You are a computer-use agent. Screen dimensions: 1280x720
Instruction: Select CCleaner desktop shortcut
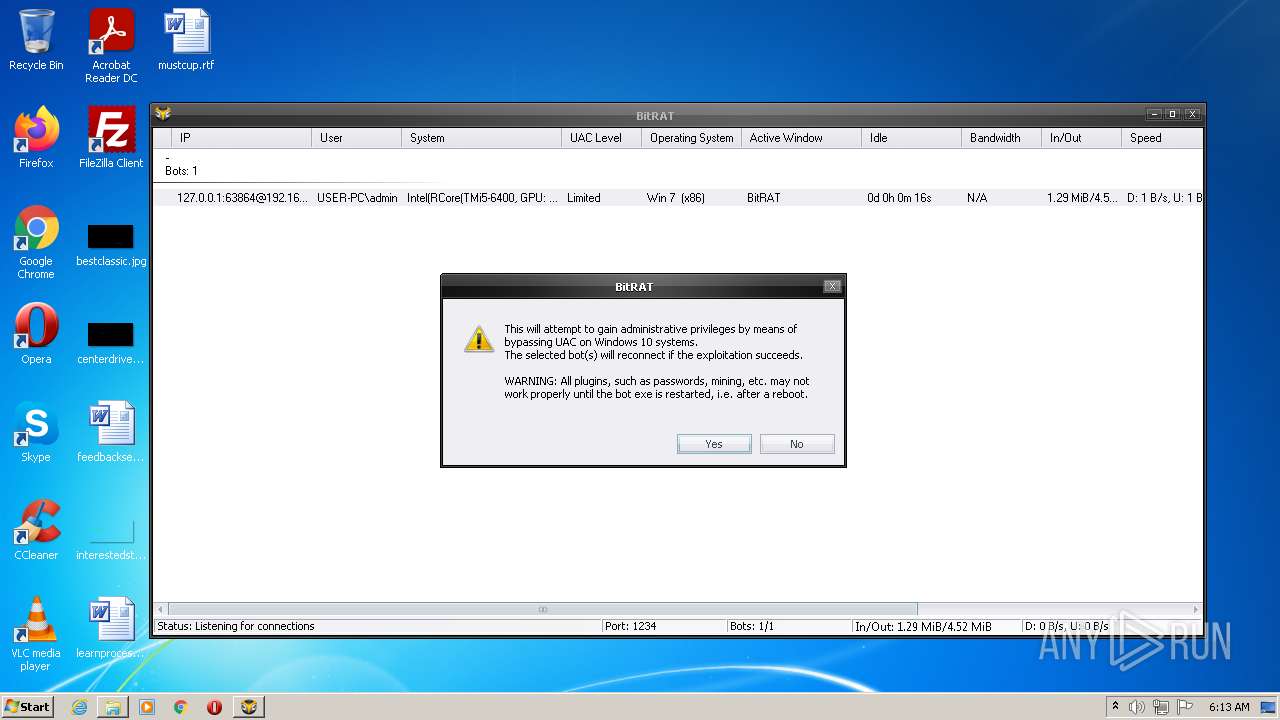pyautogui.click(x=36, y=530)
